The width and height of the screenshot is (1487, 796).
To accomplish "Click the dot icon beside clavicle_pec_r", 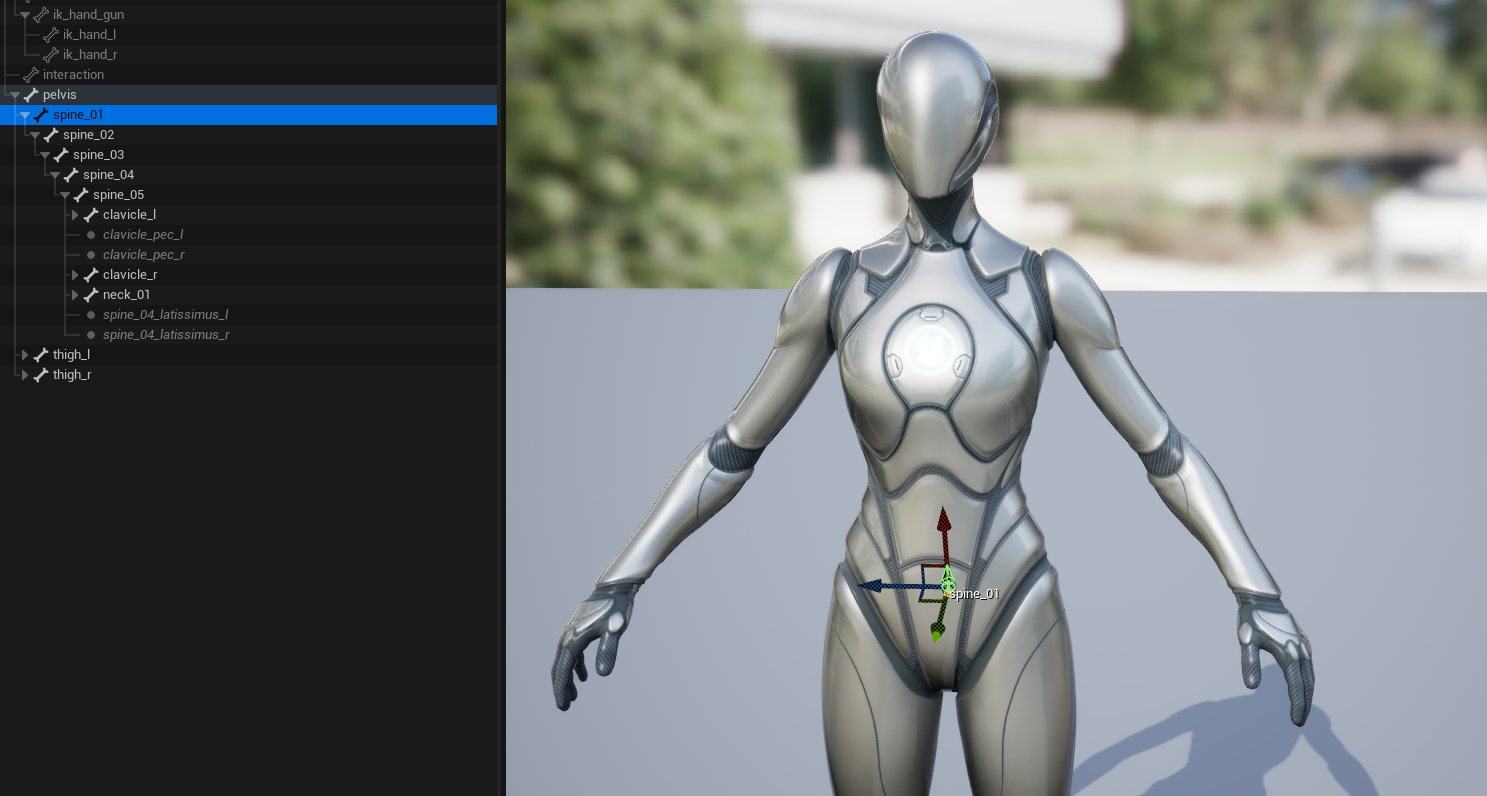I will coord(91,255).
